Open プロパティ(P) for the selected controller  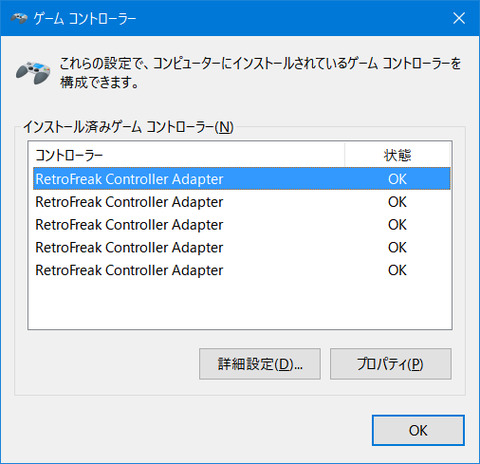[x=391, y=364]
